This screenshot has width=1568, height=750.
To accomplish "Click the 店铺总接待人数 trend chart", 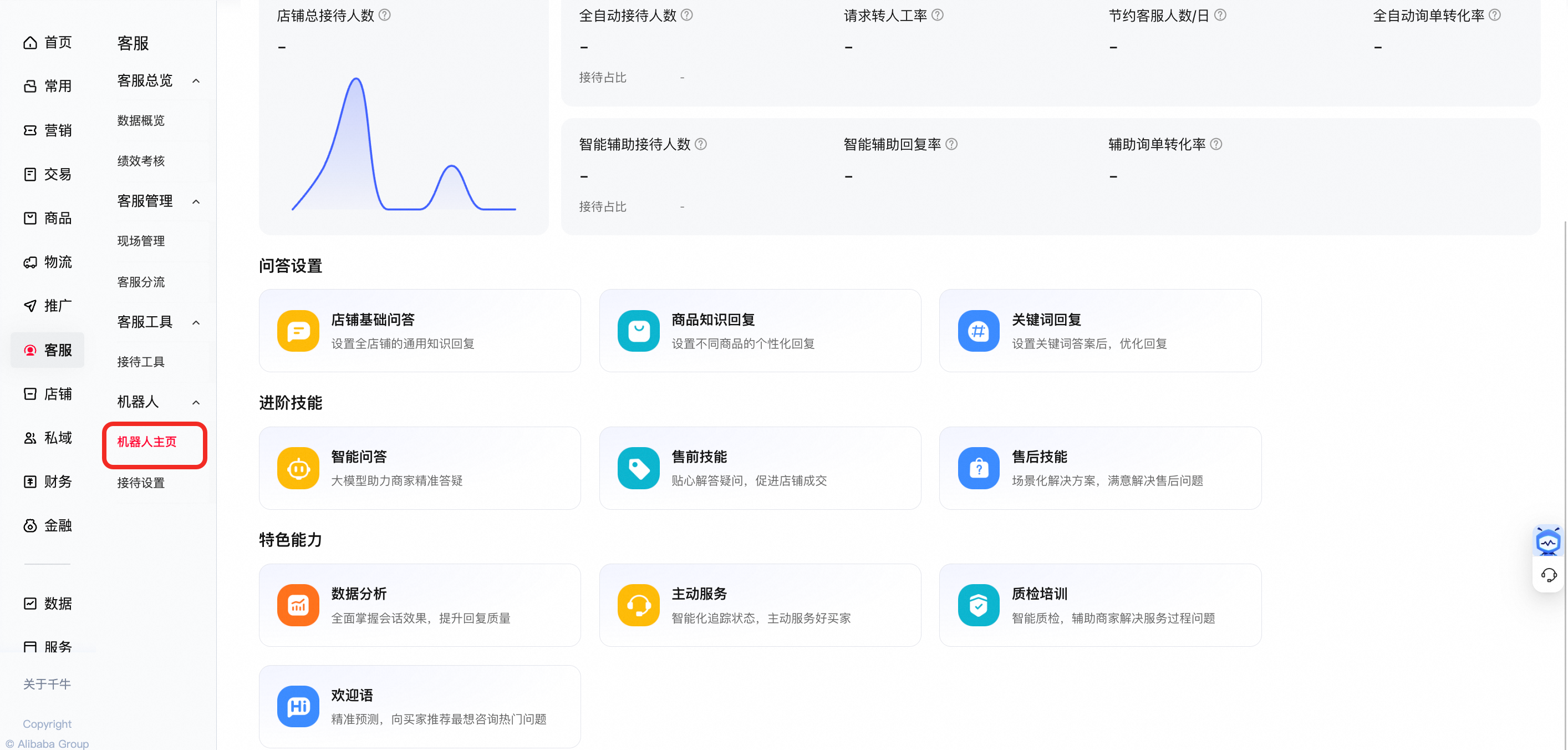I will point(404,144).
